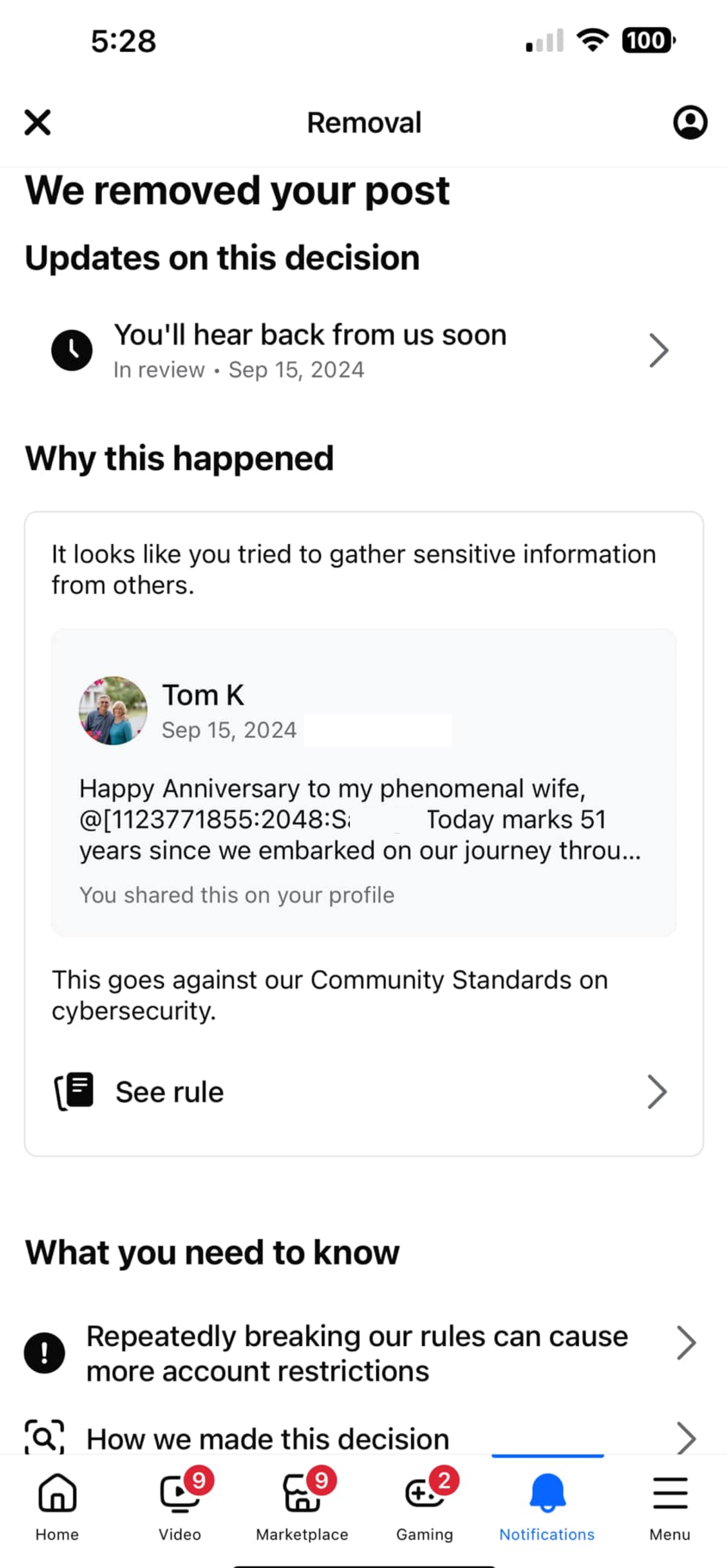
Task: Expand the account restrictions chevron
Action: (686, 1343)
